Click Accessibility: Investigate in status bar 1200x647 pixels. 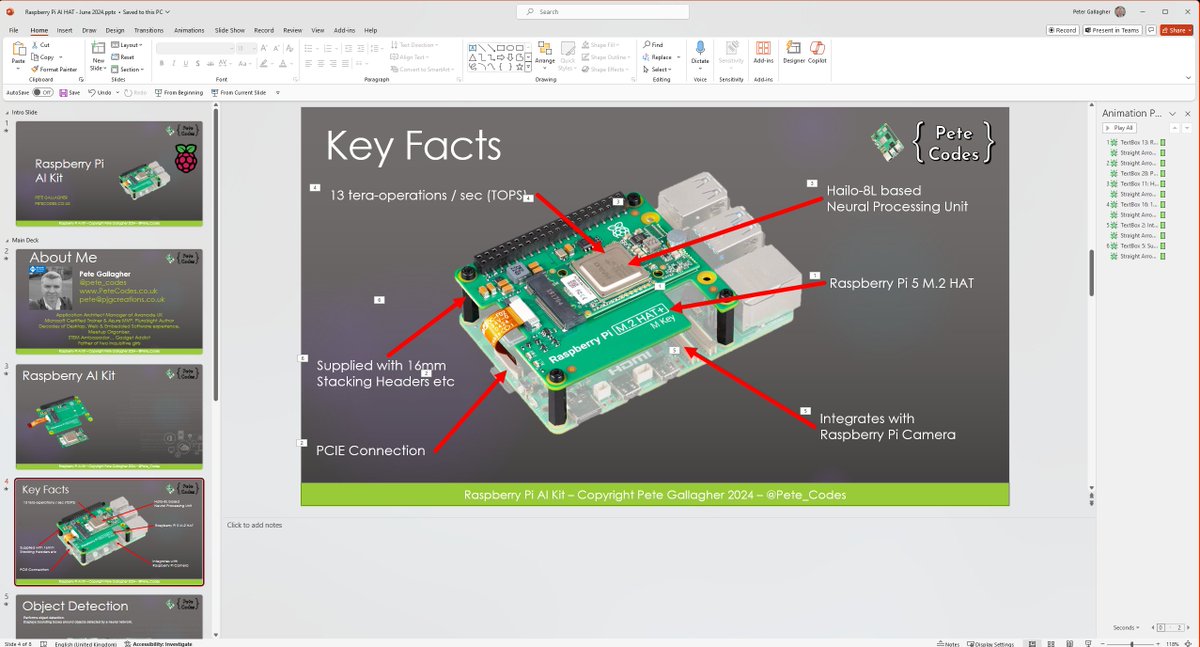[x=157, y=644]
